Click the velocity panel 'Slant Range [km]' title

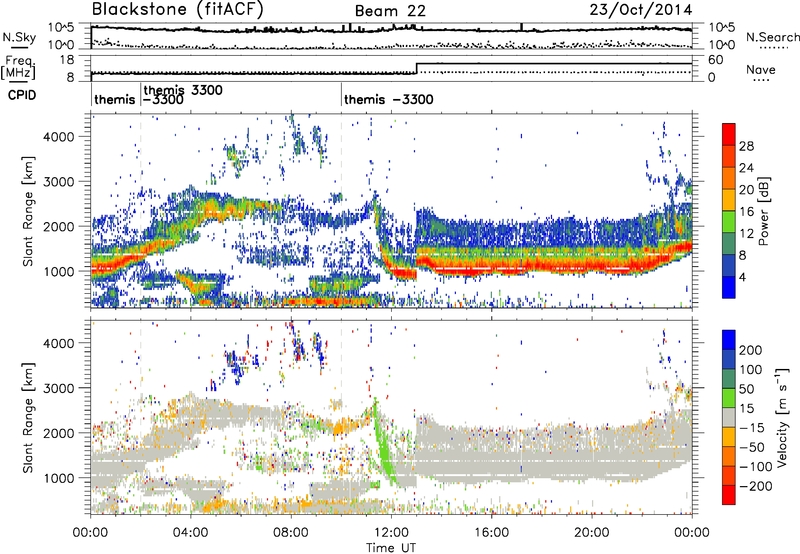coord(28,417)
